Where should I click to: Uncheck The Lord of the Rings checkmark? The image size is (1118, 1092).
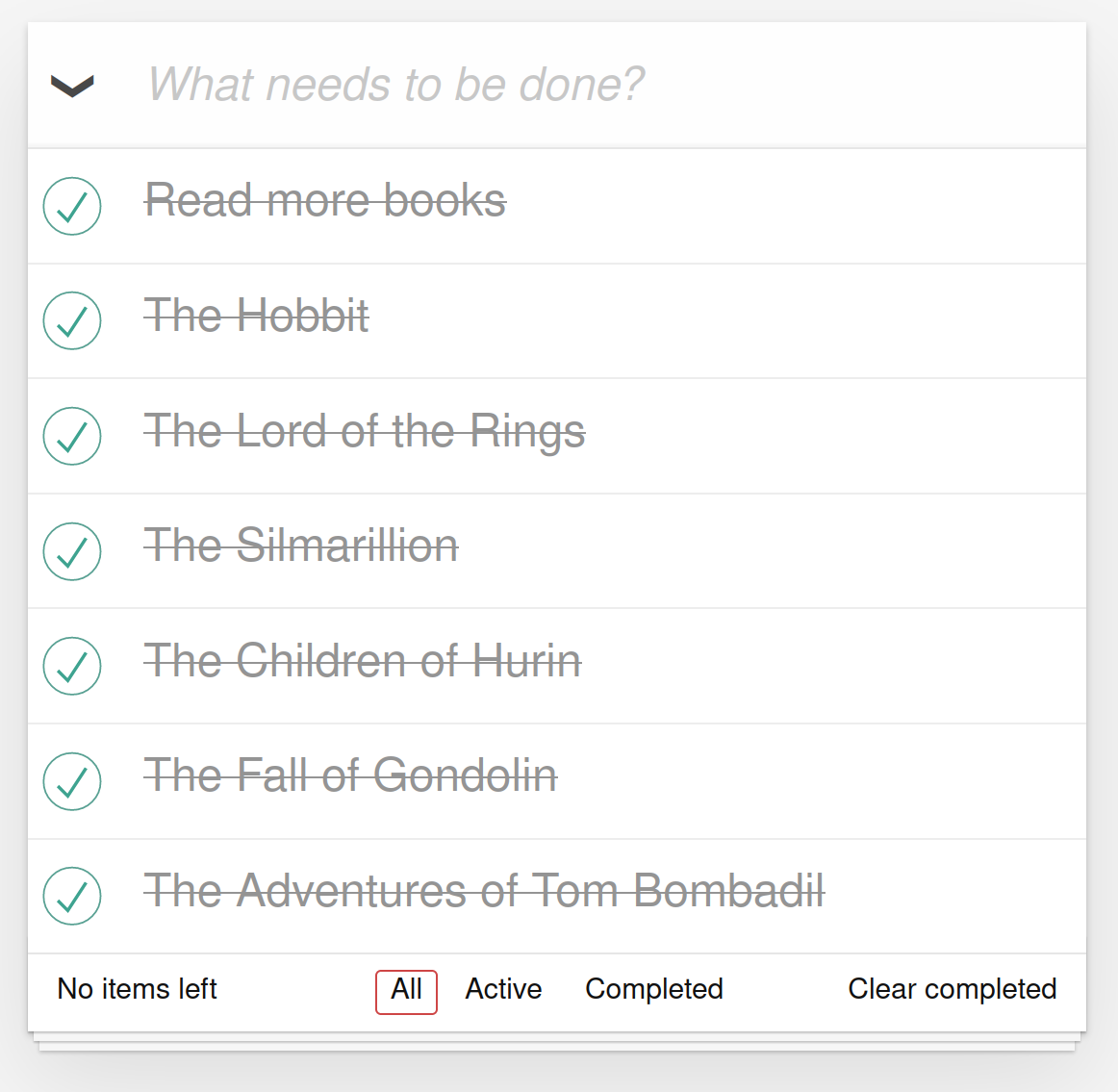pyautogui.click(x=72, y=436)
